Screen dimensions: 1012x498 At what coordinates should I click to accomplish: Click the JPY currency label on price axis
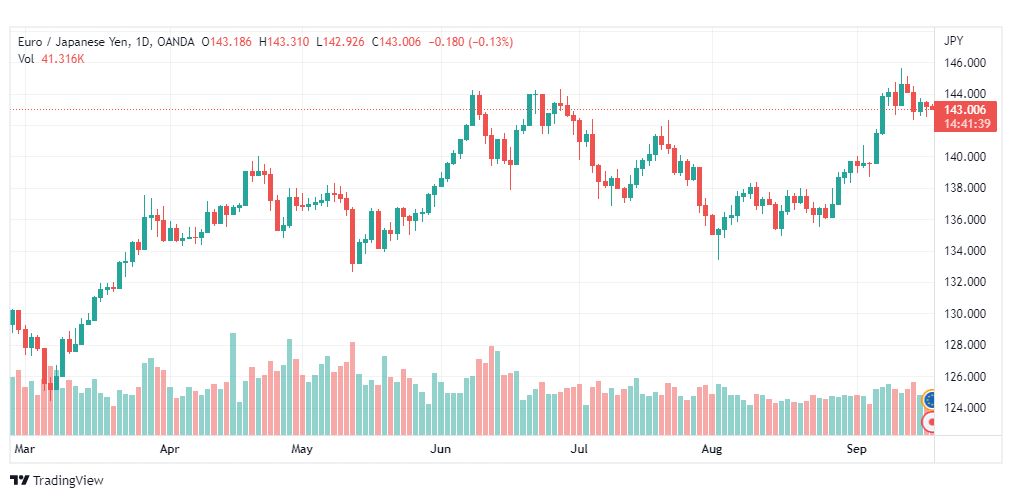[953, 41]
